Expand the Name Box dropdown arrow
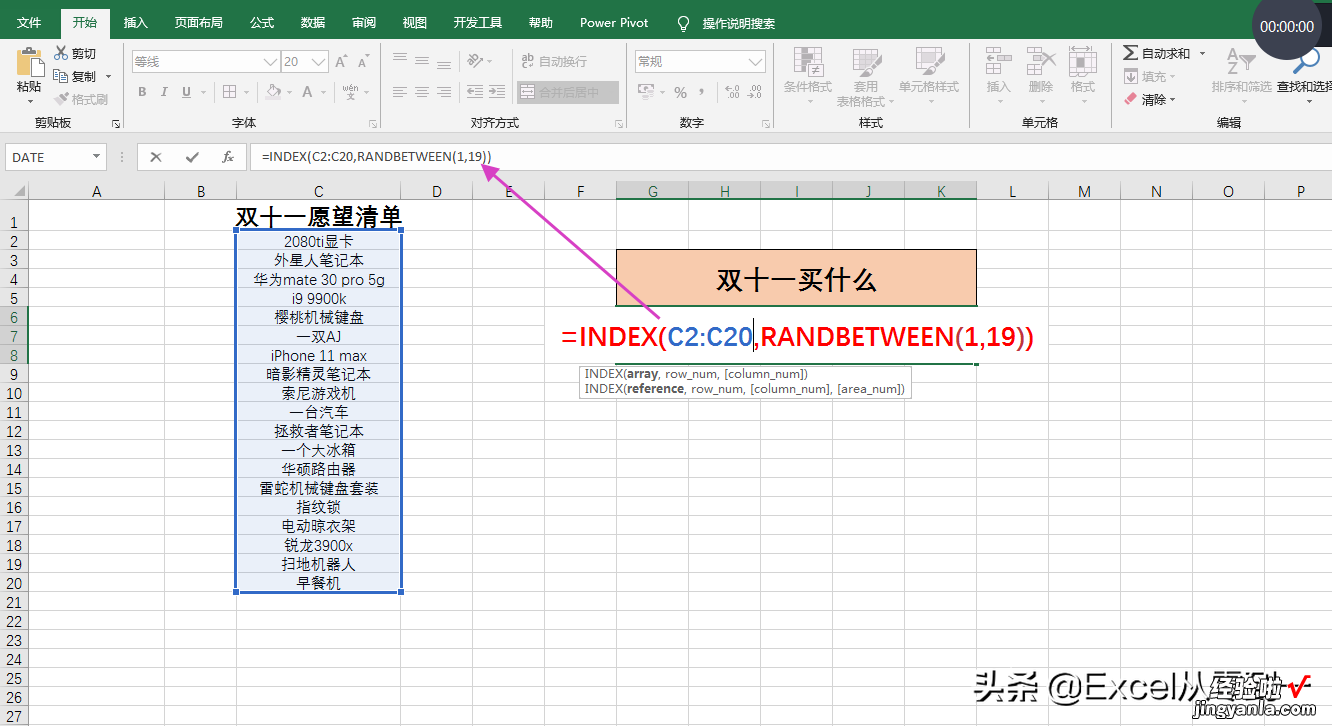The image size is (1332, 726). [97, 157]
